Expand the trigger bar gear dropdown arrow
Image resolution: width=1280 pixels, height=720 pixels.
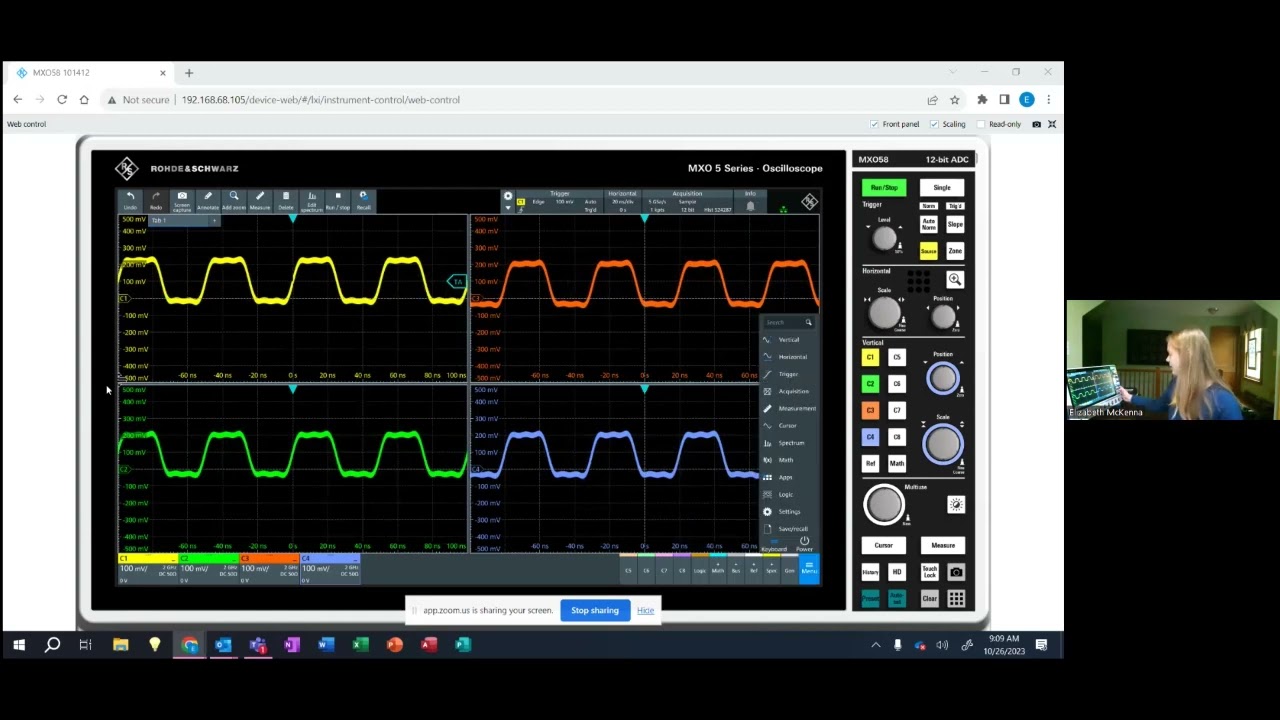pos(507,208)
